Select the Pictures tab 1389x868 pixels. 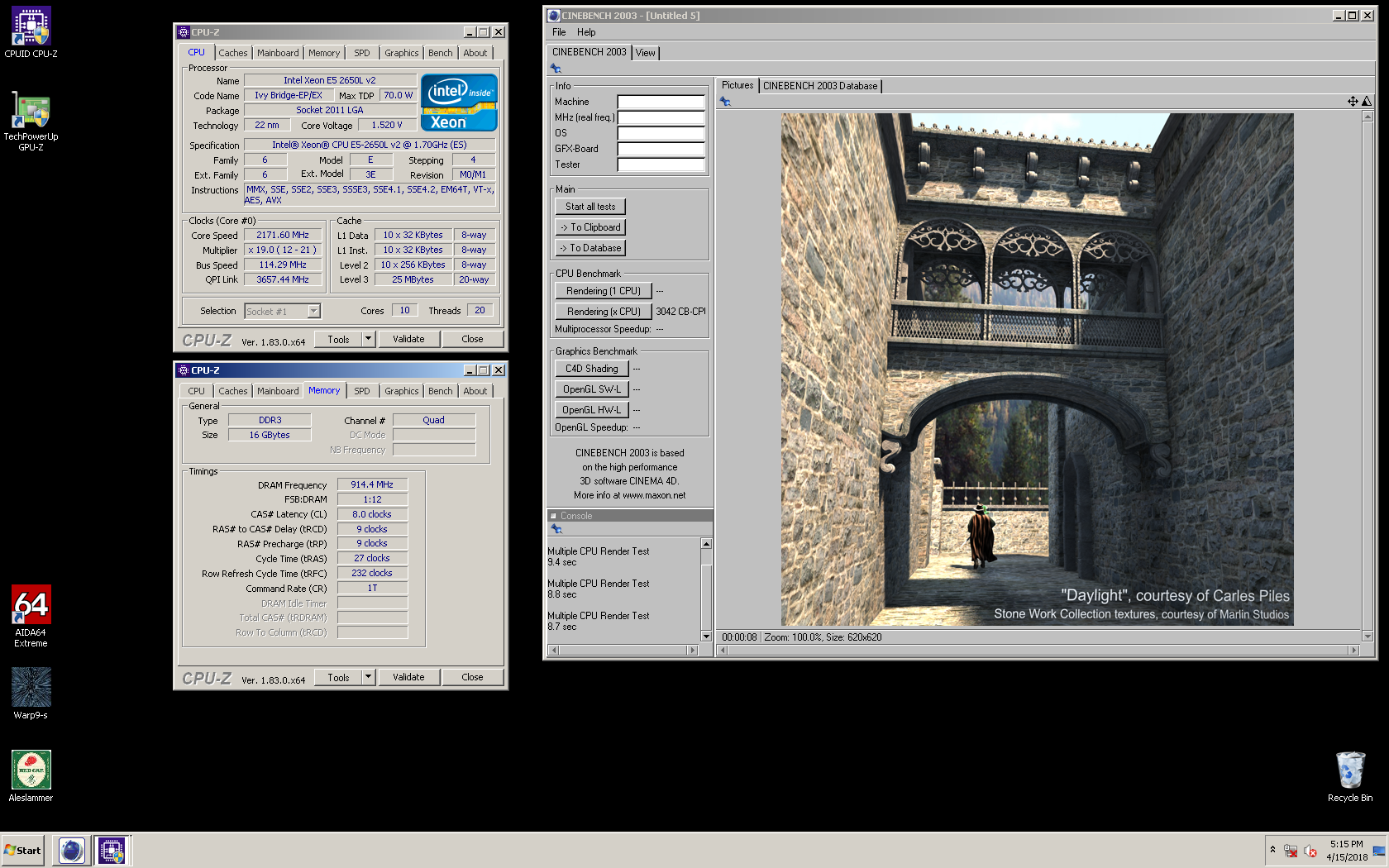tap(737, 85)
